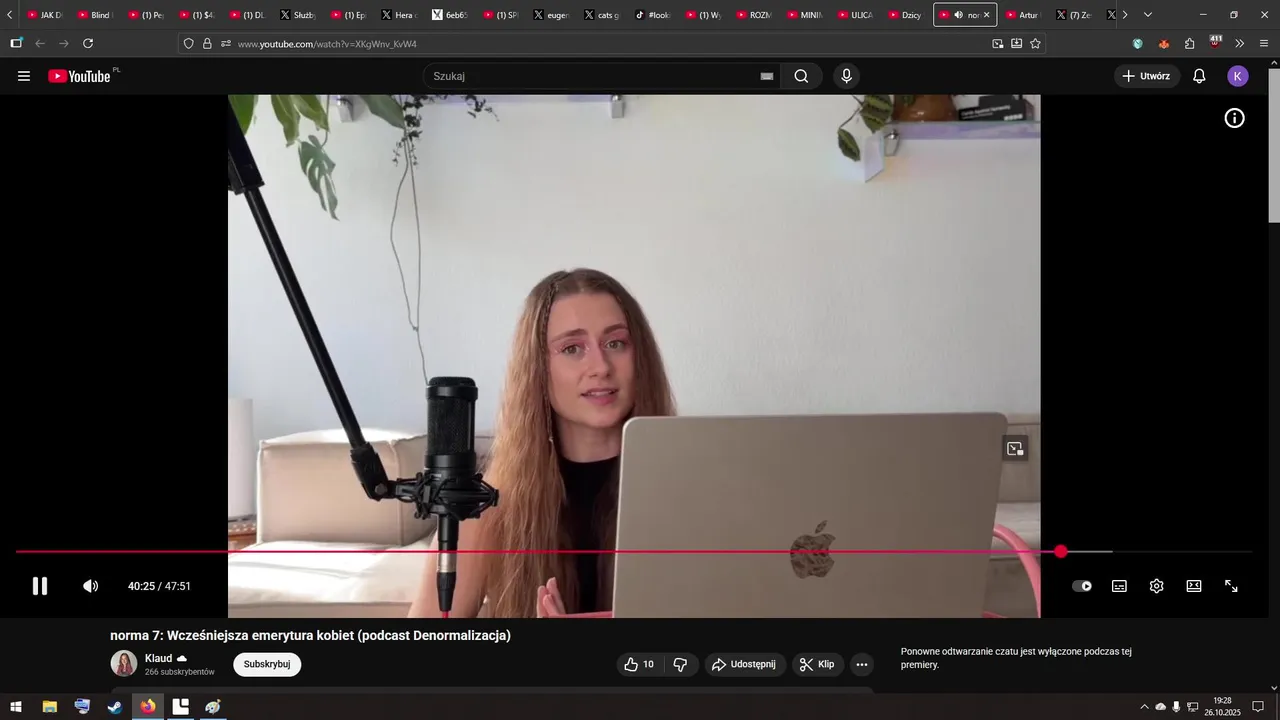This screenshot has width=1280, height=720.
Task: Click the Udostępnij share button
Action: [x=743, y=664]
